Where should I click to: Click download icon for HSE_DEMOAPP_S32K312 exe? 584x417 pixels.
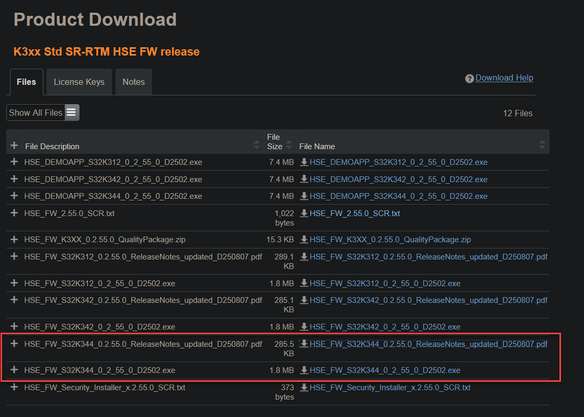304,162
